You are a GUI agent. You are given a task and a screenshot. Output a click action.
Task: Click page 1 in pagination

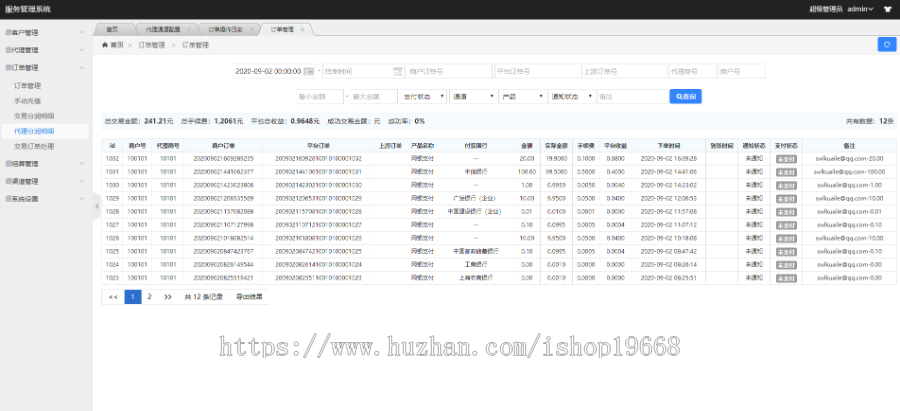(x=133, y=297)
